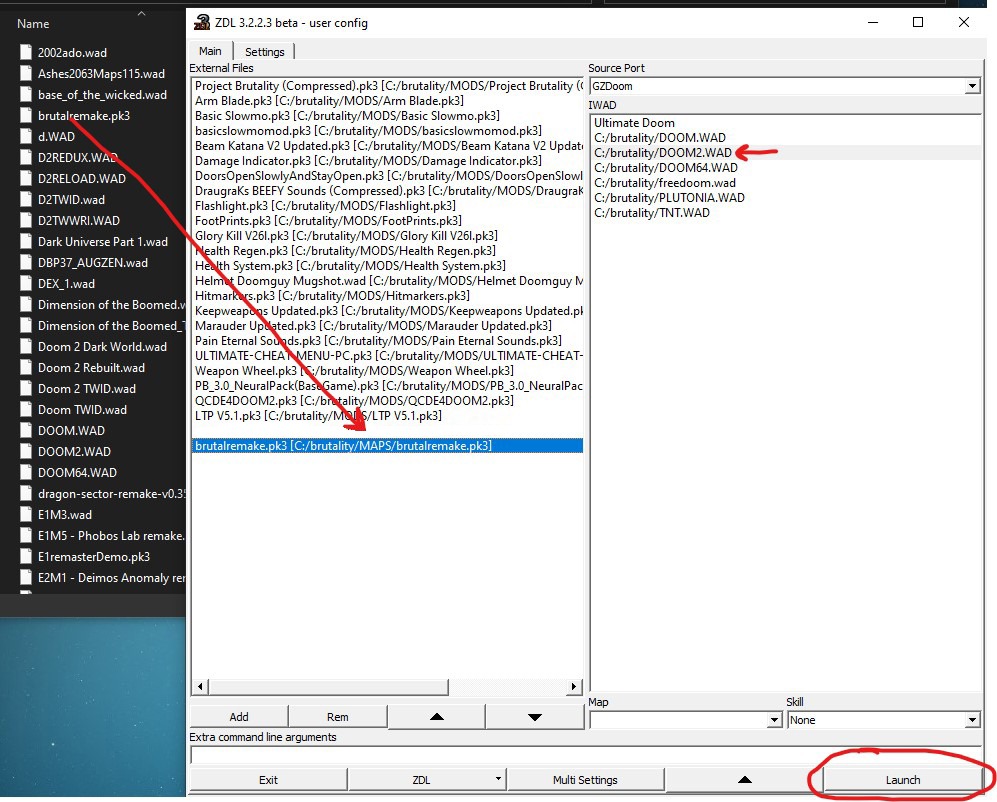This screenshot has height=802, width=997.
Task: Click Add to add external file
Action: (239, 717)
